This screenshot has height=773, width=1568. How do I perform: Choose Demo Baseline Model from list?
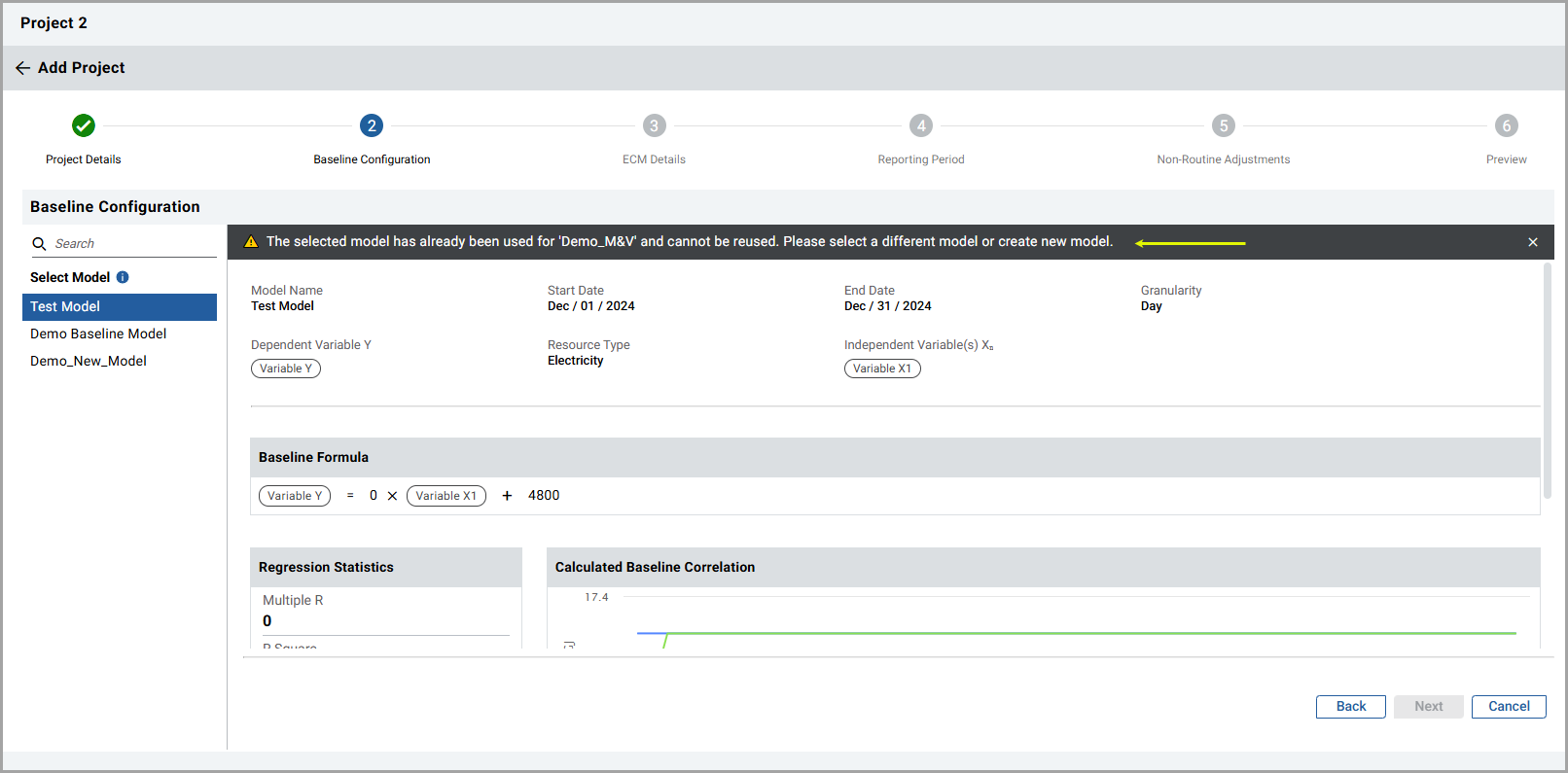tap(98, 334)
